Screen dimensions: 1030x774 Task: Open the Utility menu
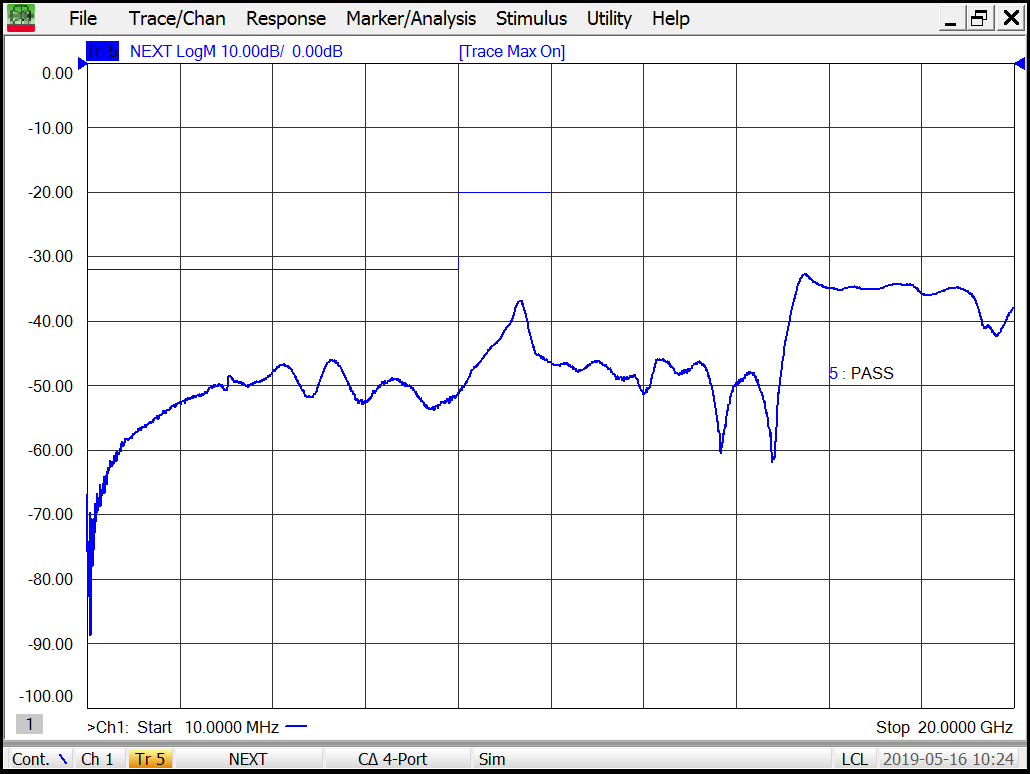[609, 18]
